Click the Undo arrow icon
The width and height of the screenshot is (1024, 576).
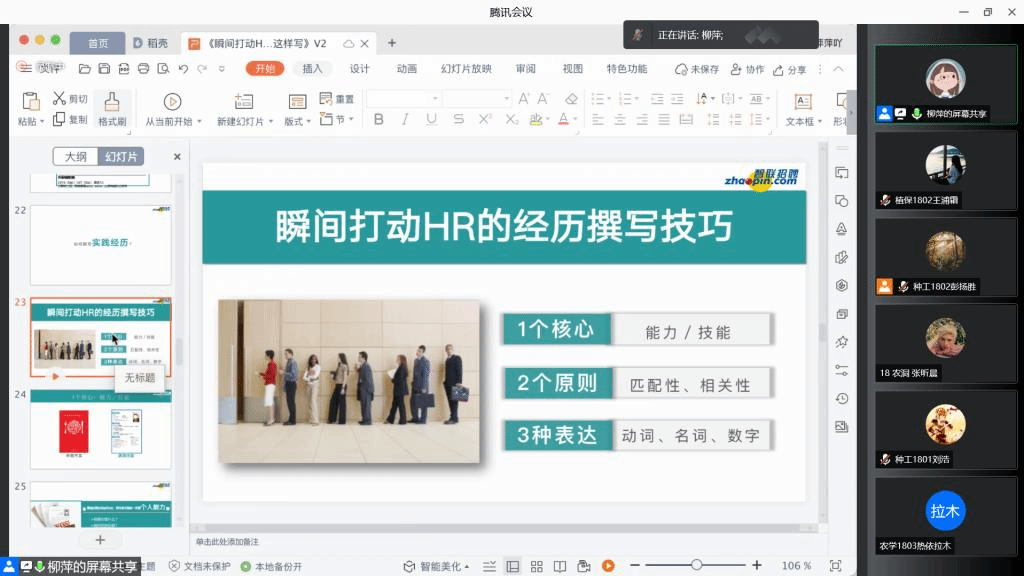click(x=183, y=69)
